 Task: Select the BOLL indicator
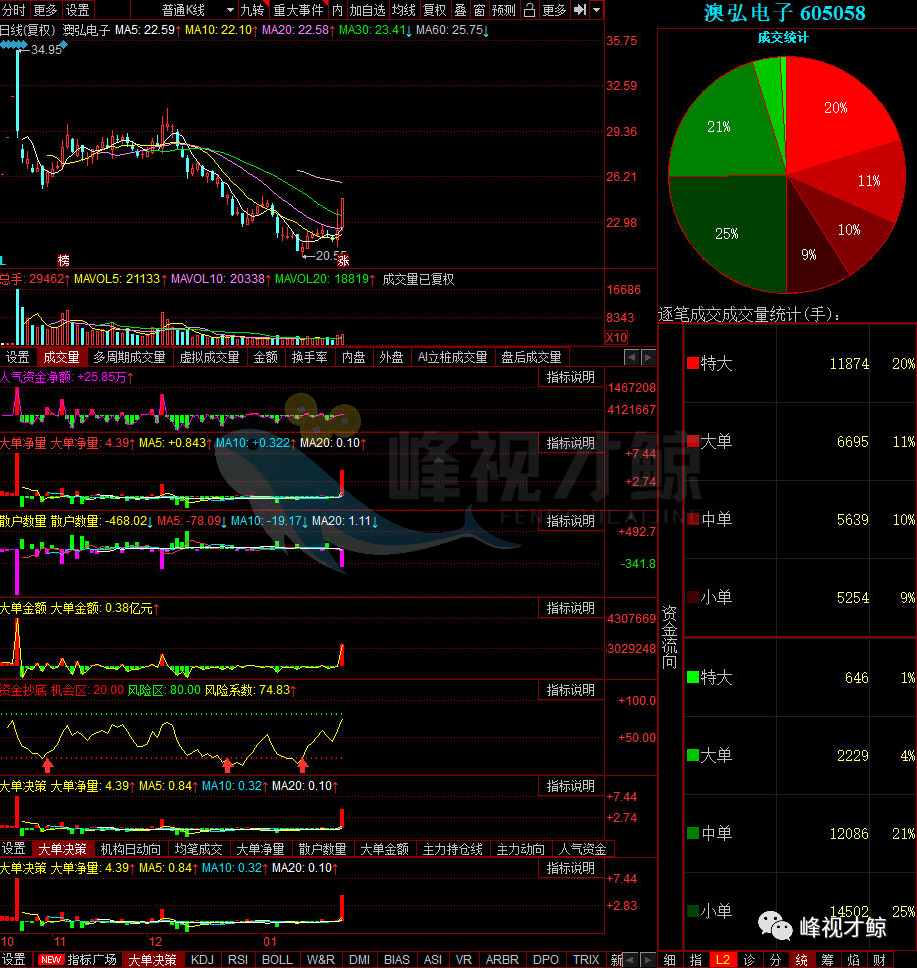coord(277,959)
